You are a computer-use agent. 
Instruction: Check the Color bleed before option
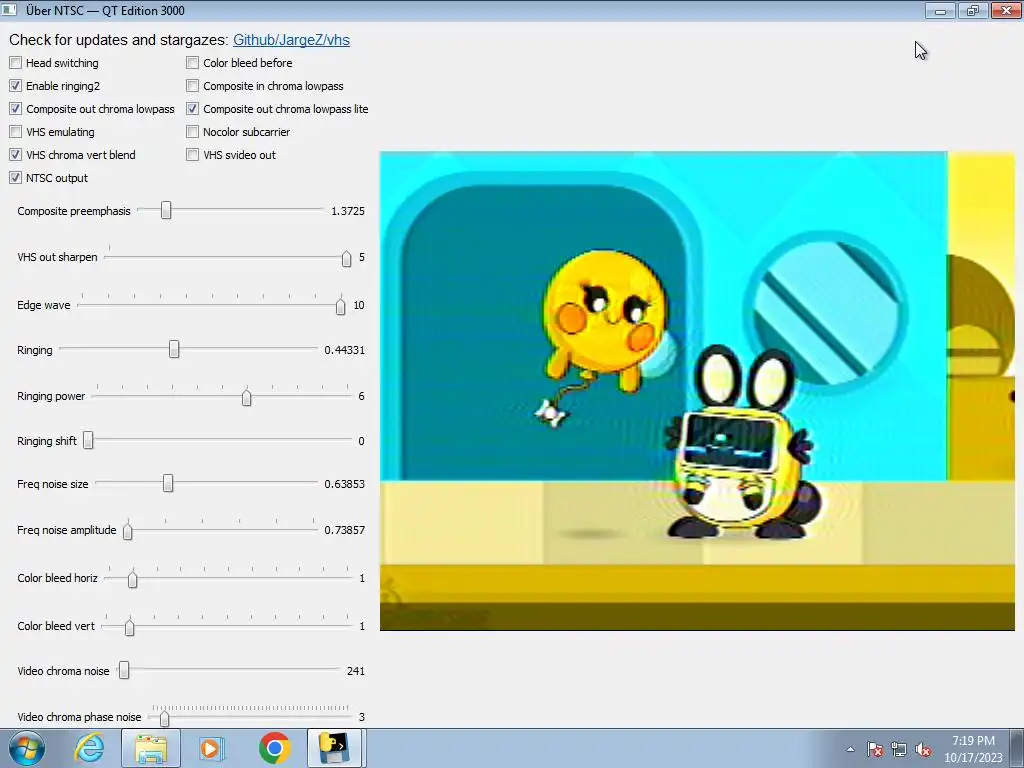tap(192, 63)
